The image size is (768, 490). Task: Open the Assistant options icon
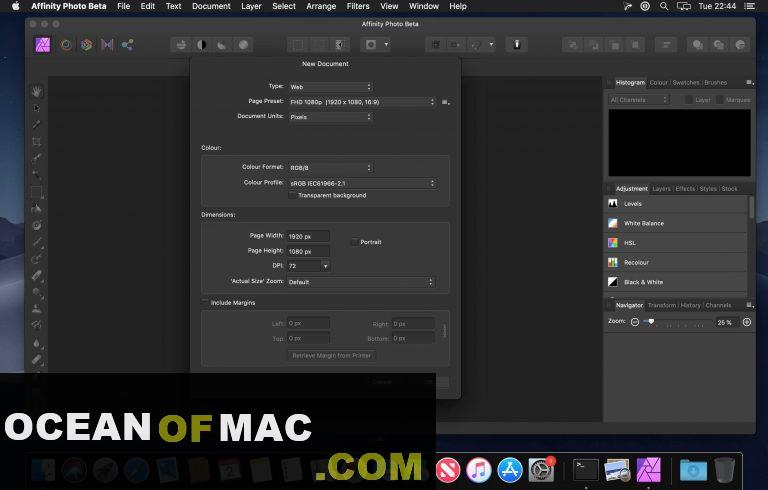[516, 45]
